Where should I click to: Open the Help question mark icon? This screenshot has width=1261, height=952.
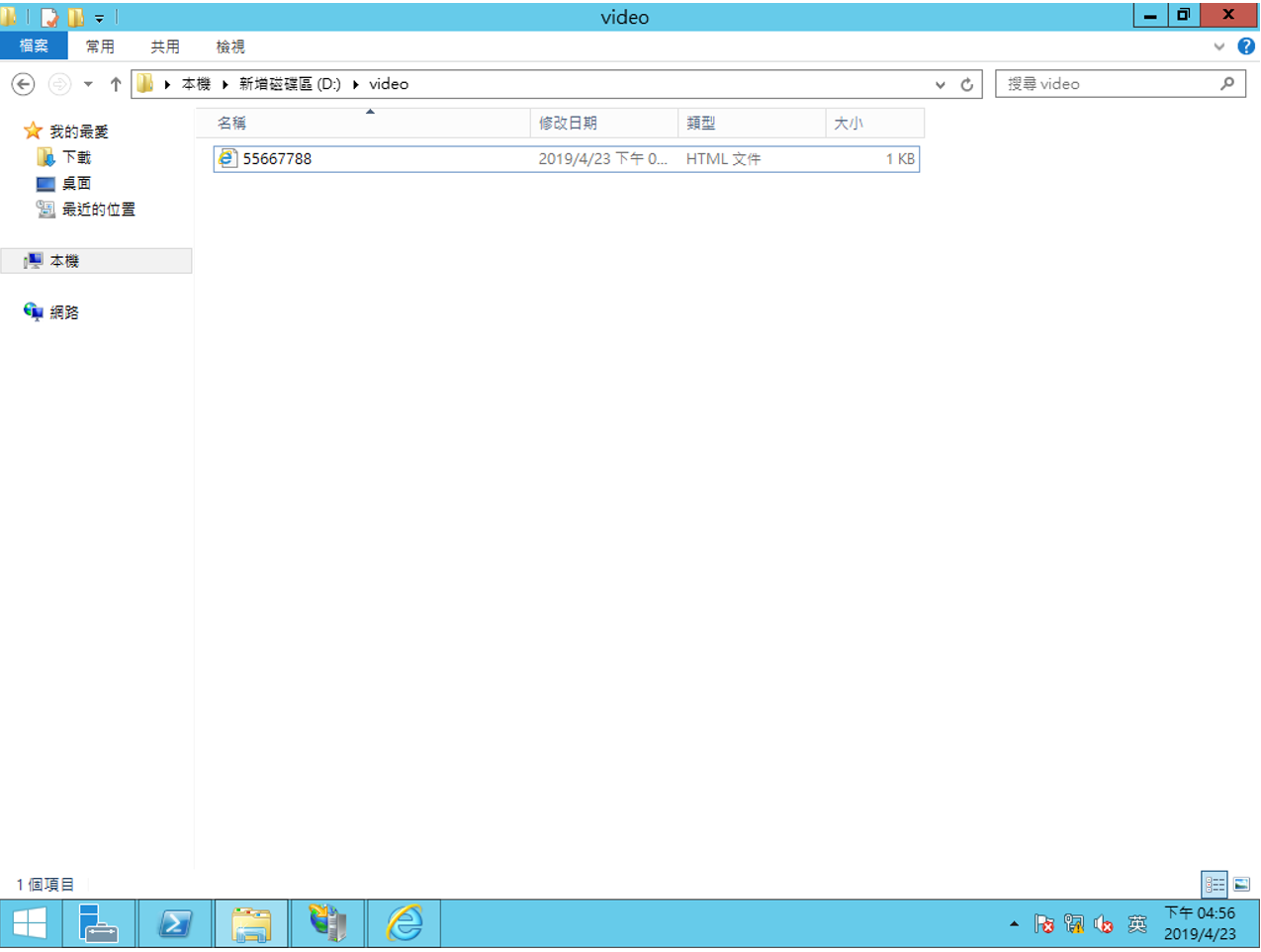pyautogui.click(x=1246, y=46)
